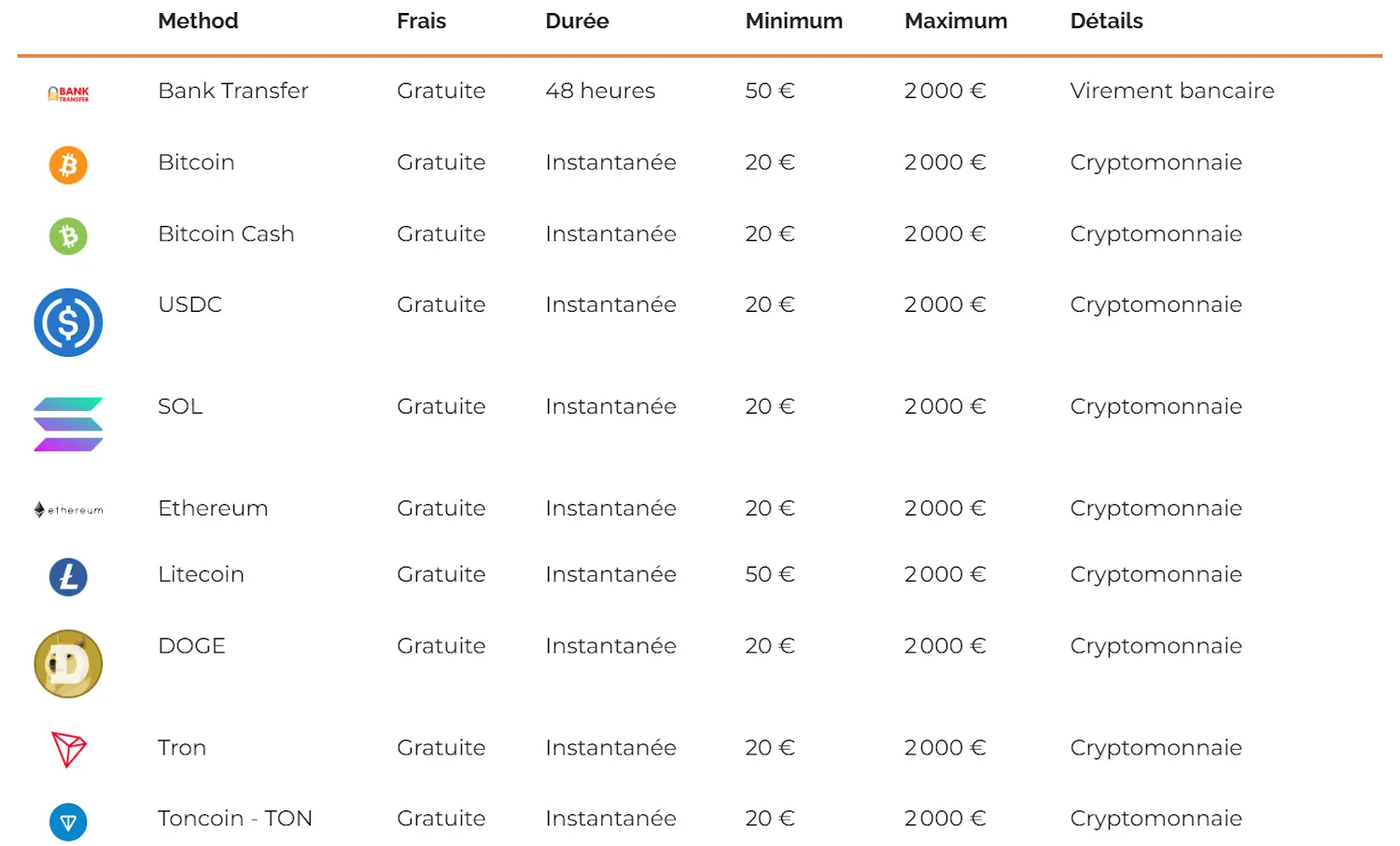Click the blue Litecoin icon

tap(68, 577)
